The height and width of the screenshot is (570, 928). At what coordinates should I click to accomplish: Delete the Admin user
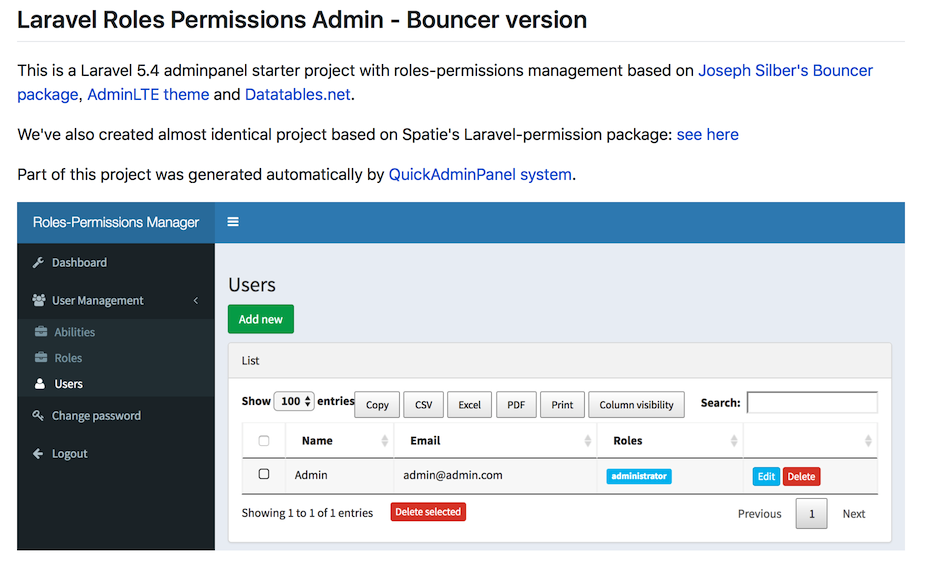pyautogui.click(x=801, y=476)
